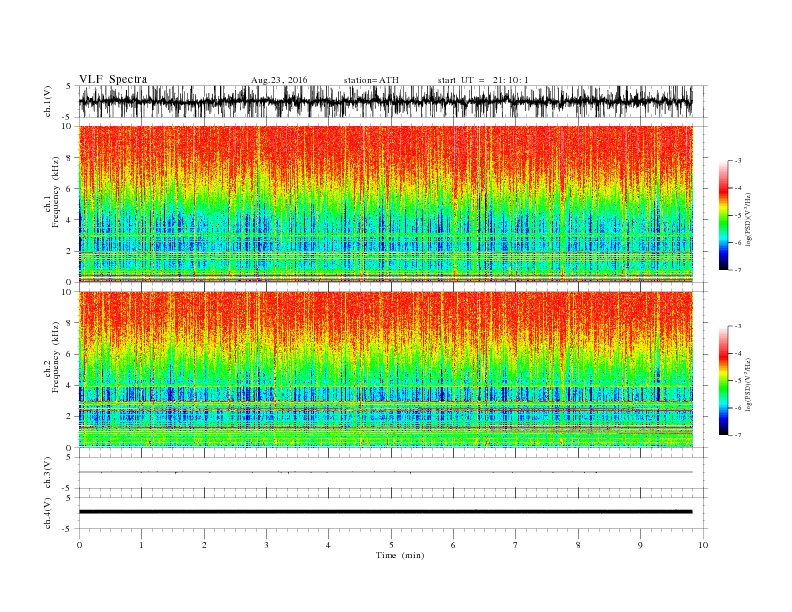Click inside the ch.1 spectrogram panel
The width and height of the screenshot is (792, 612).
click(x=385, y=204)
